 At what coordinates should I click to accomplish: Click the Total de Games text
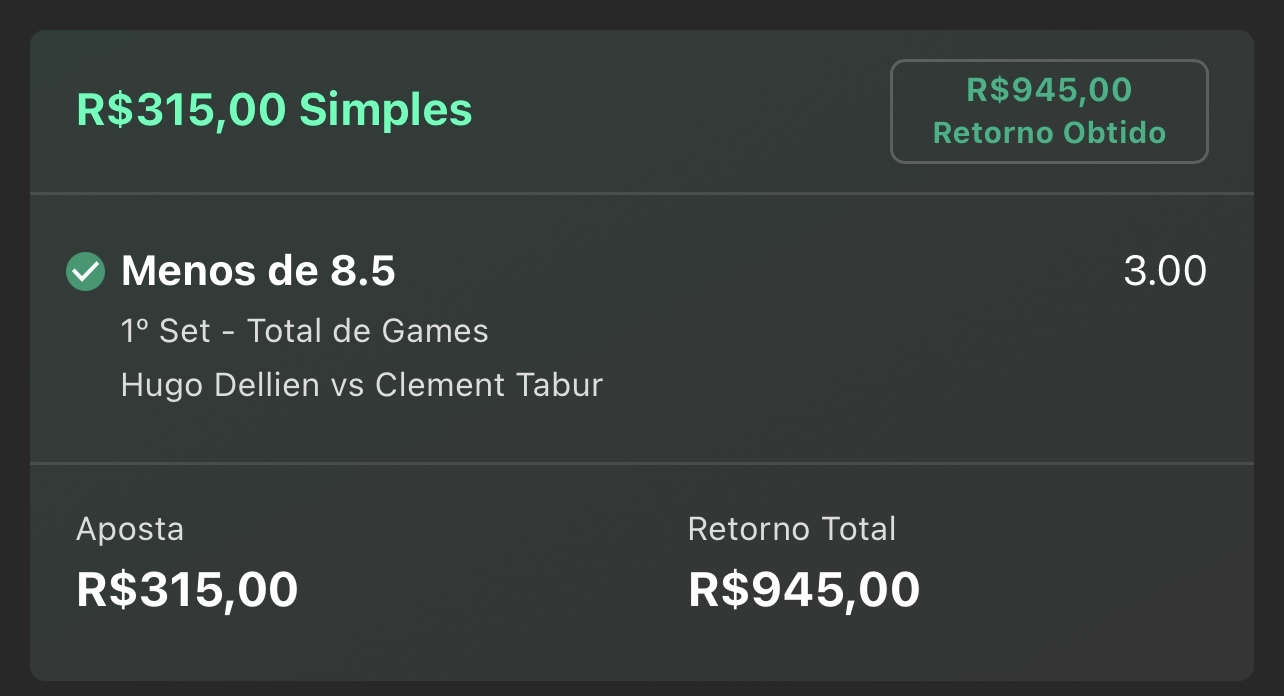(x=367, y=331)
